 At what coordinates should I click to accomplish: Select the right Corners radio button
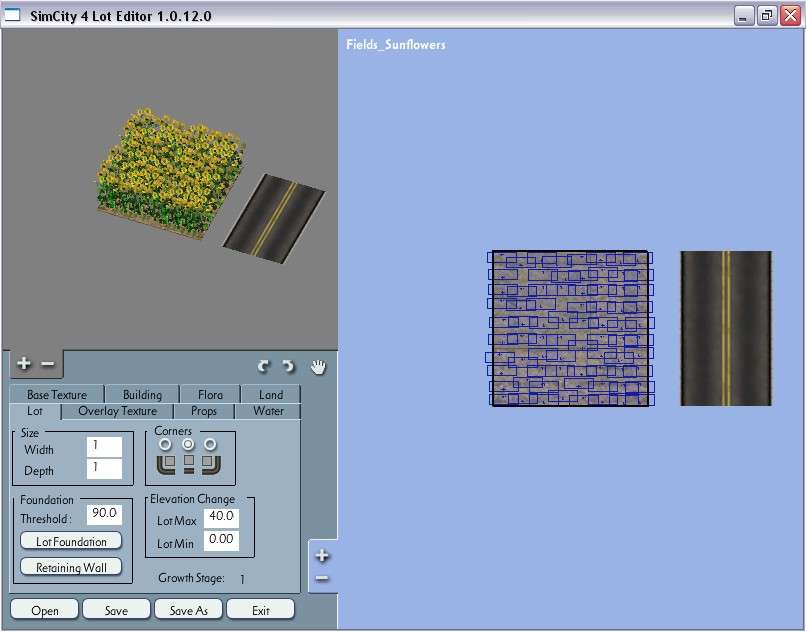(210, 444)
